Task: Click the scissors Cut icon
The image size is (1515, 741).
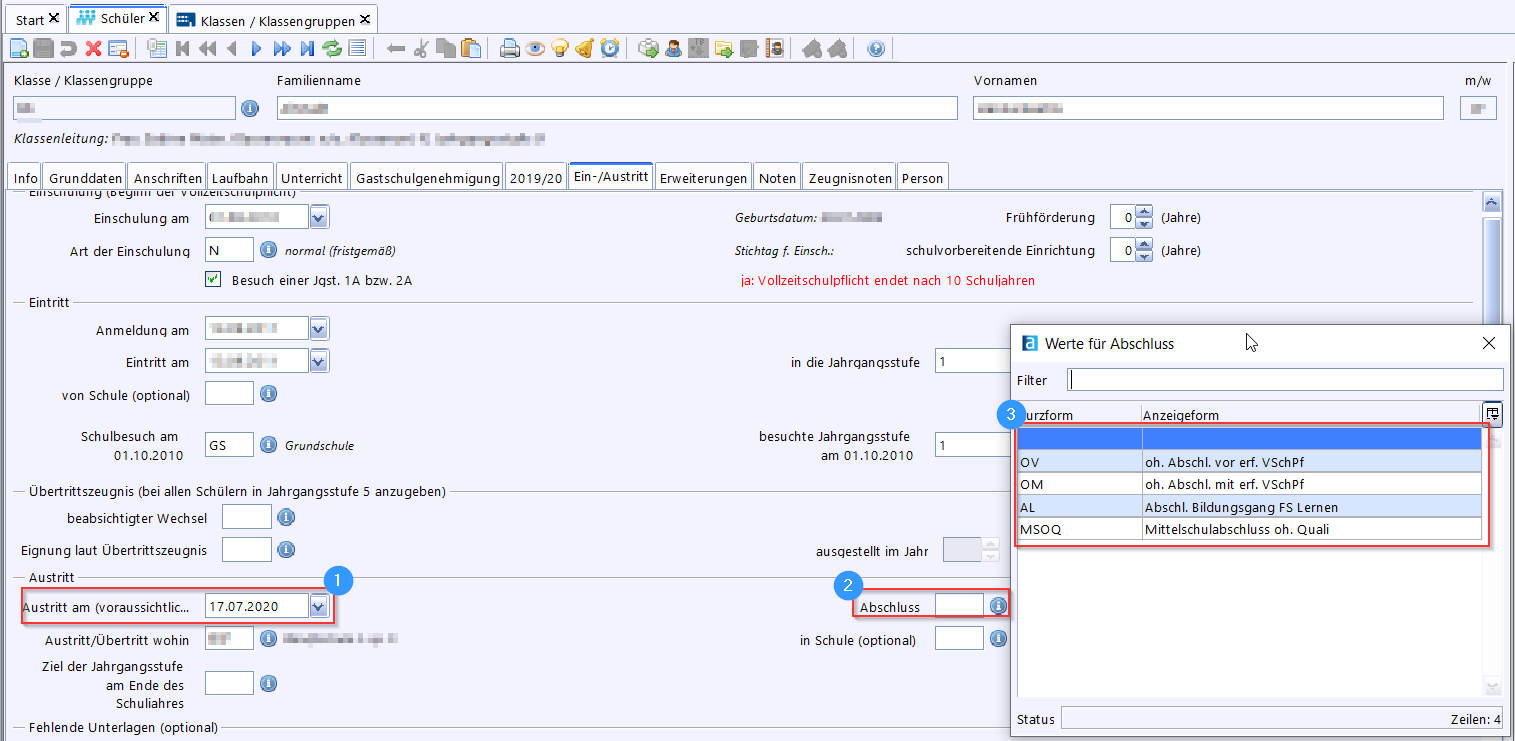Action: click(x=421, y=48)
